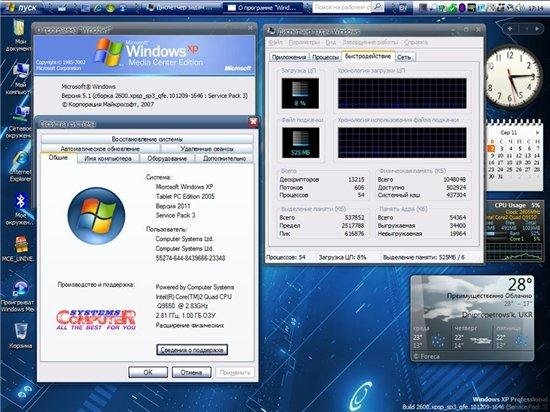Screen dimensions: 550x412
Task: Click Отмена in system properties dialog
Action: click(x=192, y=372)
